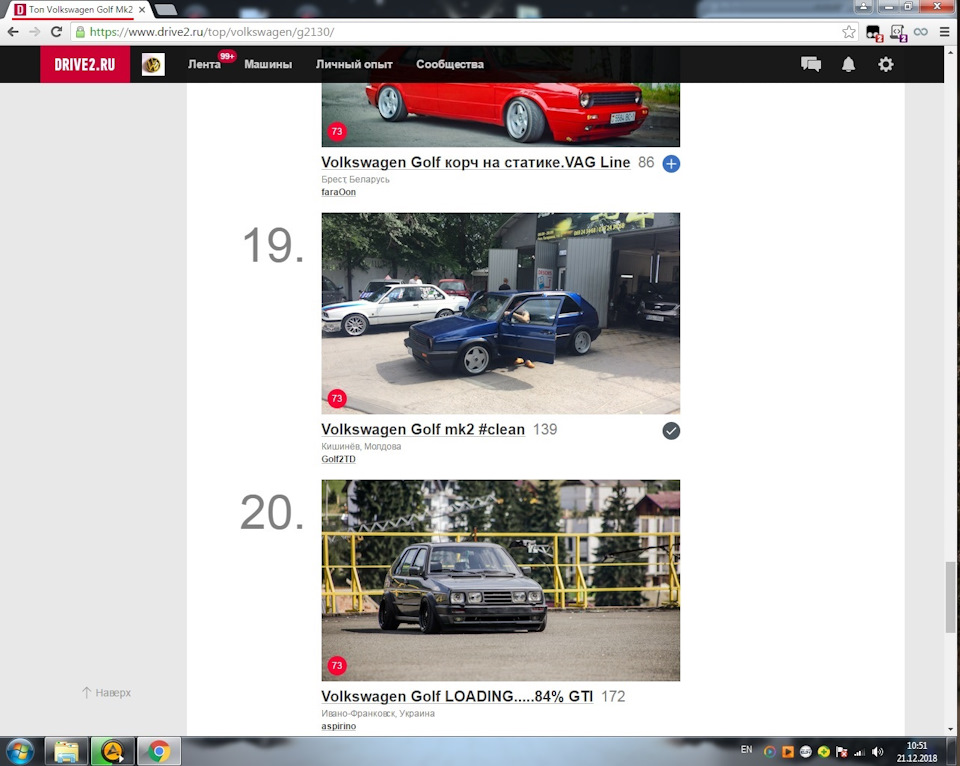This screenshot has width=960, height=766.
Task: Open aspirino user profile link
Action: pyautogui.click(x=339, y=726)
